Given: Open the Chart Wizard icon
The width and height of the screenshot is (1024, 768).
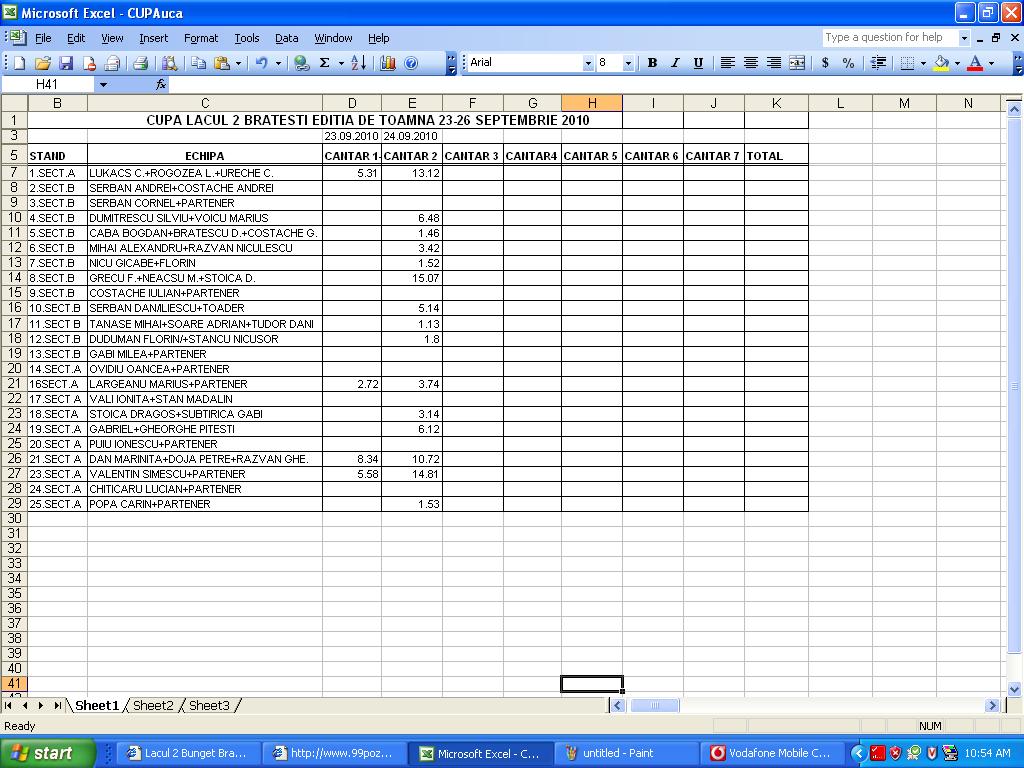Looking at the screenshot, I should pos(388,63).
